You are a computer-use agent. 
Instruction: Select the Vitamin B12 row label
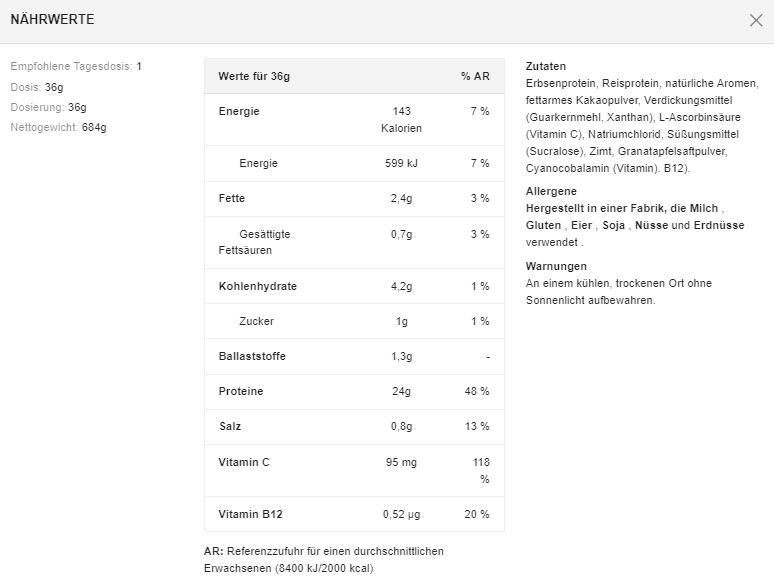tap(251, 514)
